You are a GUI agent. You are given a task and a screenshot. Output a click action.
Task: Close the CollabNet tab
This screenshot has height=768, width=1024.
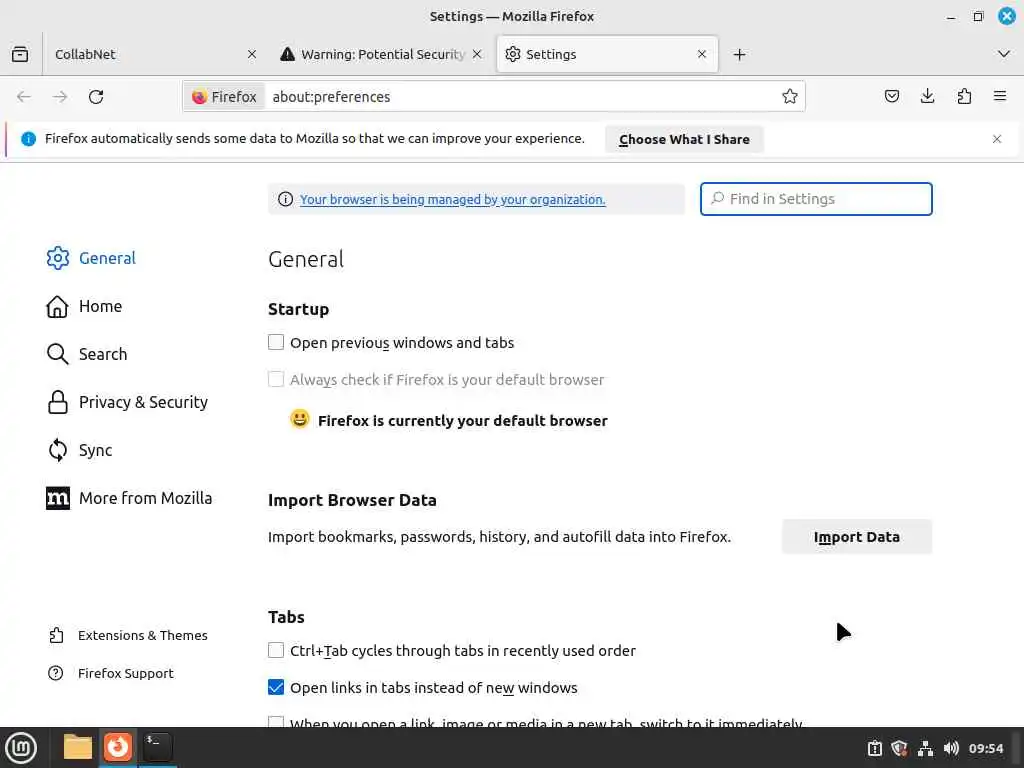click(252, 54)
